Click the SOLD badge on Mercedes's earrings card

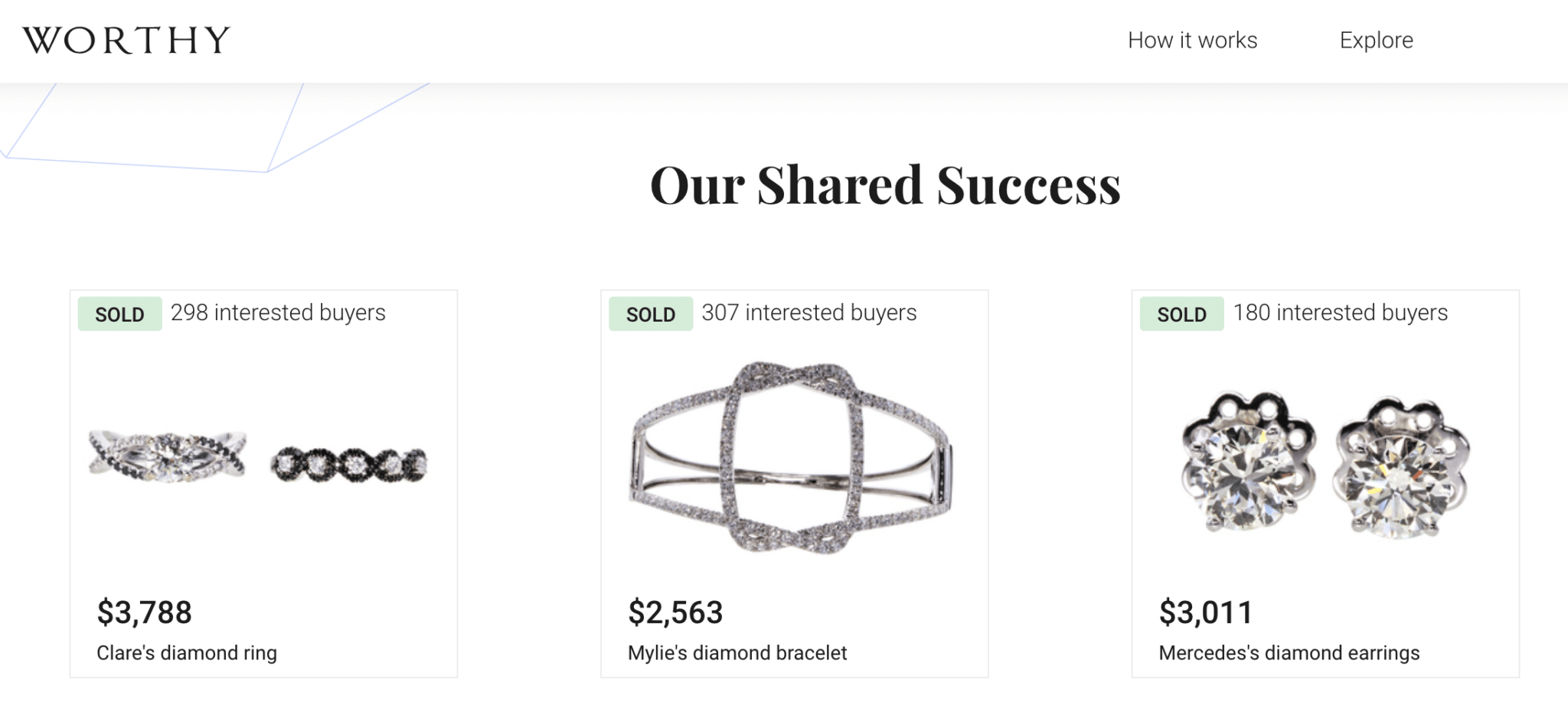(x=1181, y=314)
